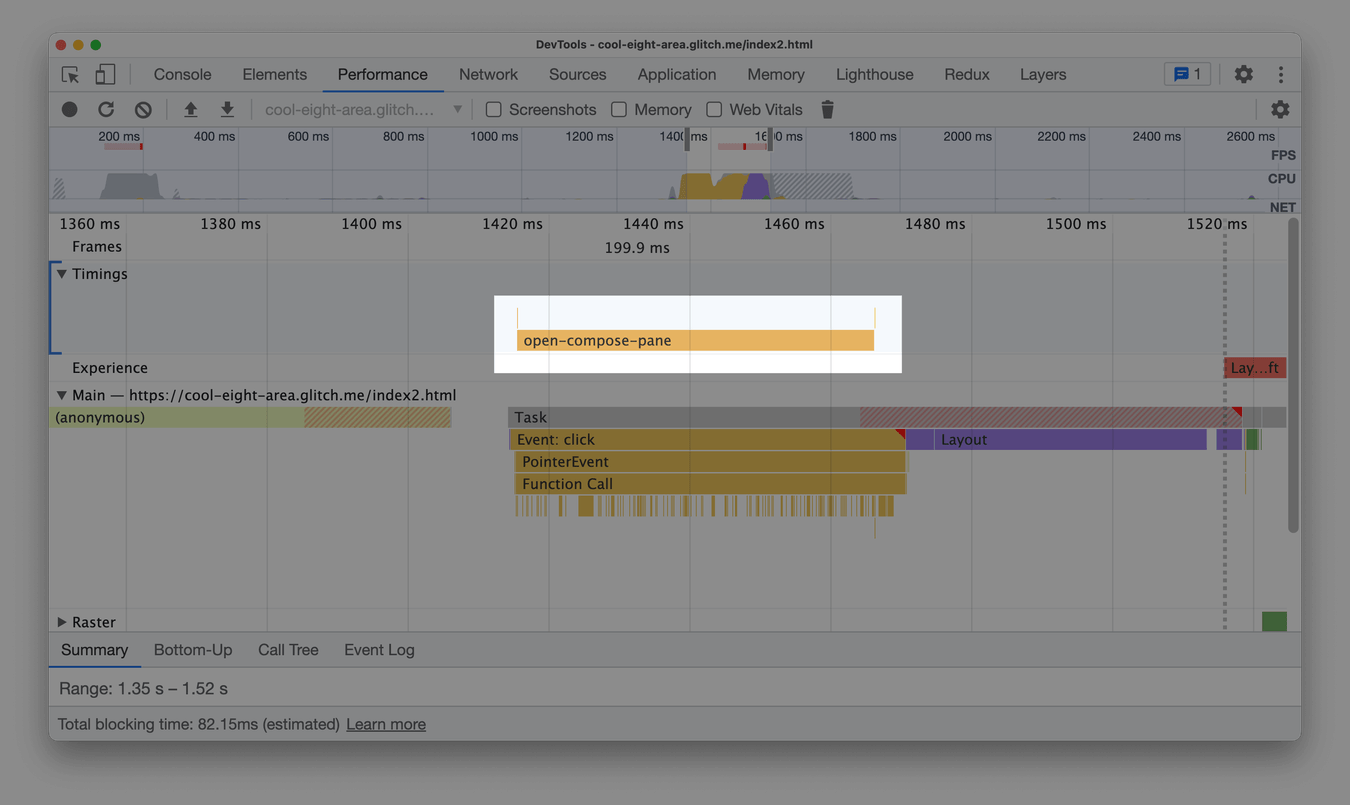Clear the current recording
Viewport: 1350px width, 805px height.
point(142,109)
